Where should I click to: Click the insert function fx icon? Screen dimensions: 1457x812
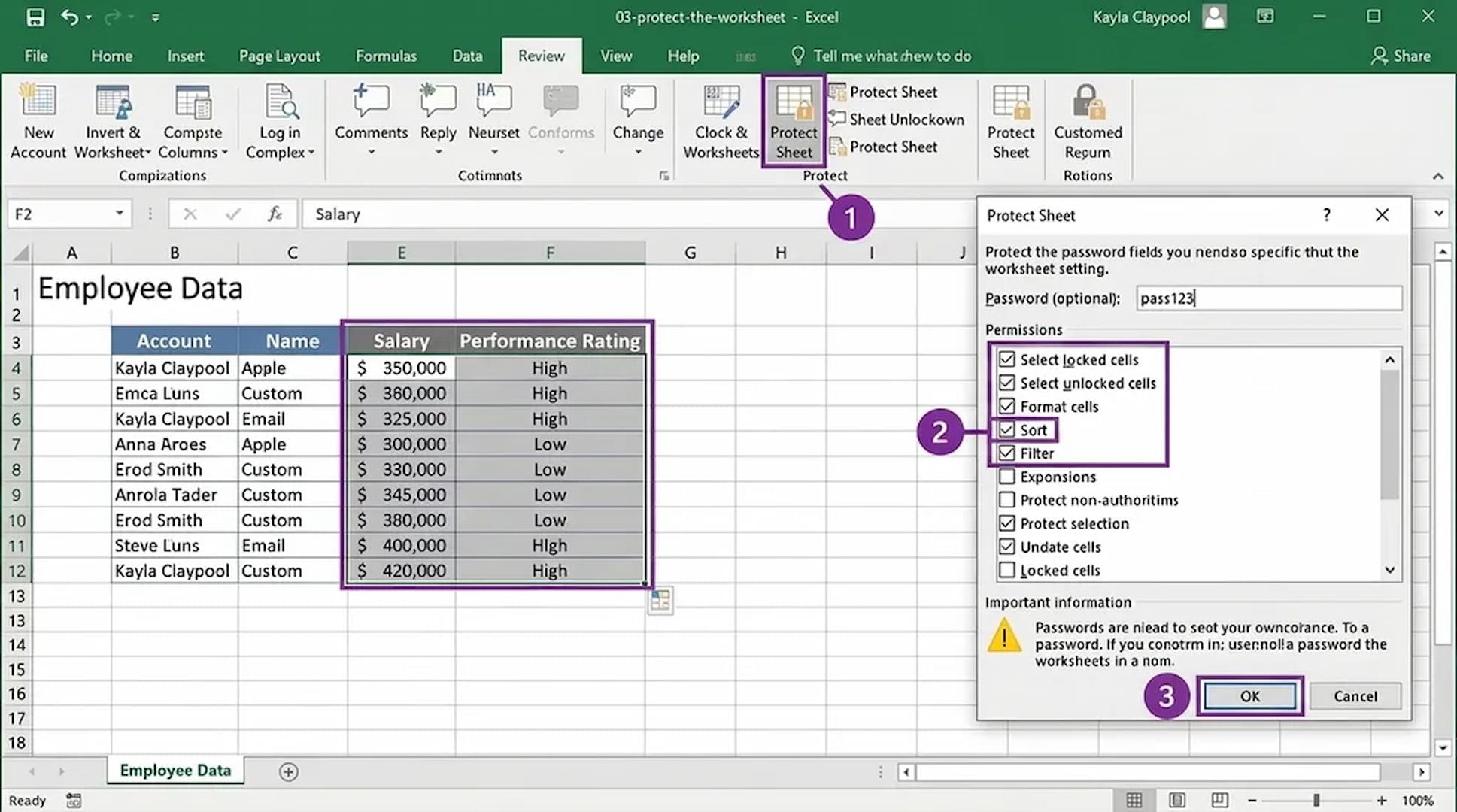pyautogui.click(x=275, y=214)
